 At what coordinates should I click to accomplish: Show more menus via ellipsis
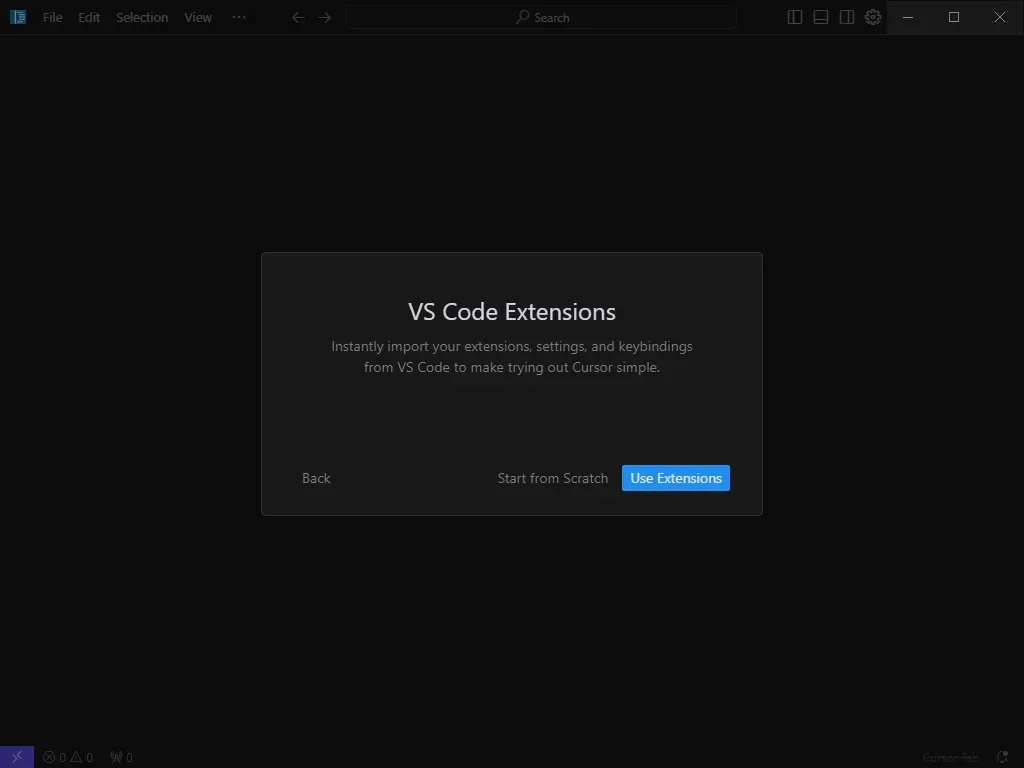[239, 18]
